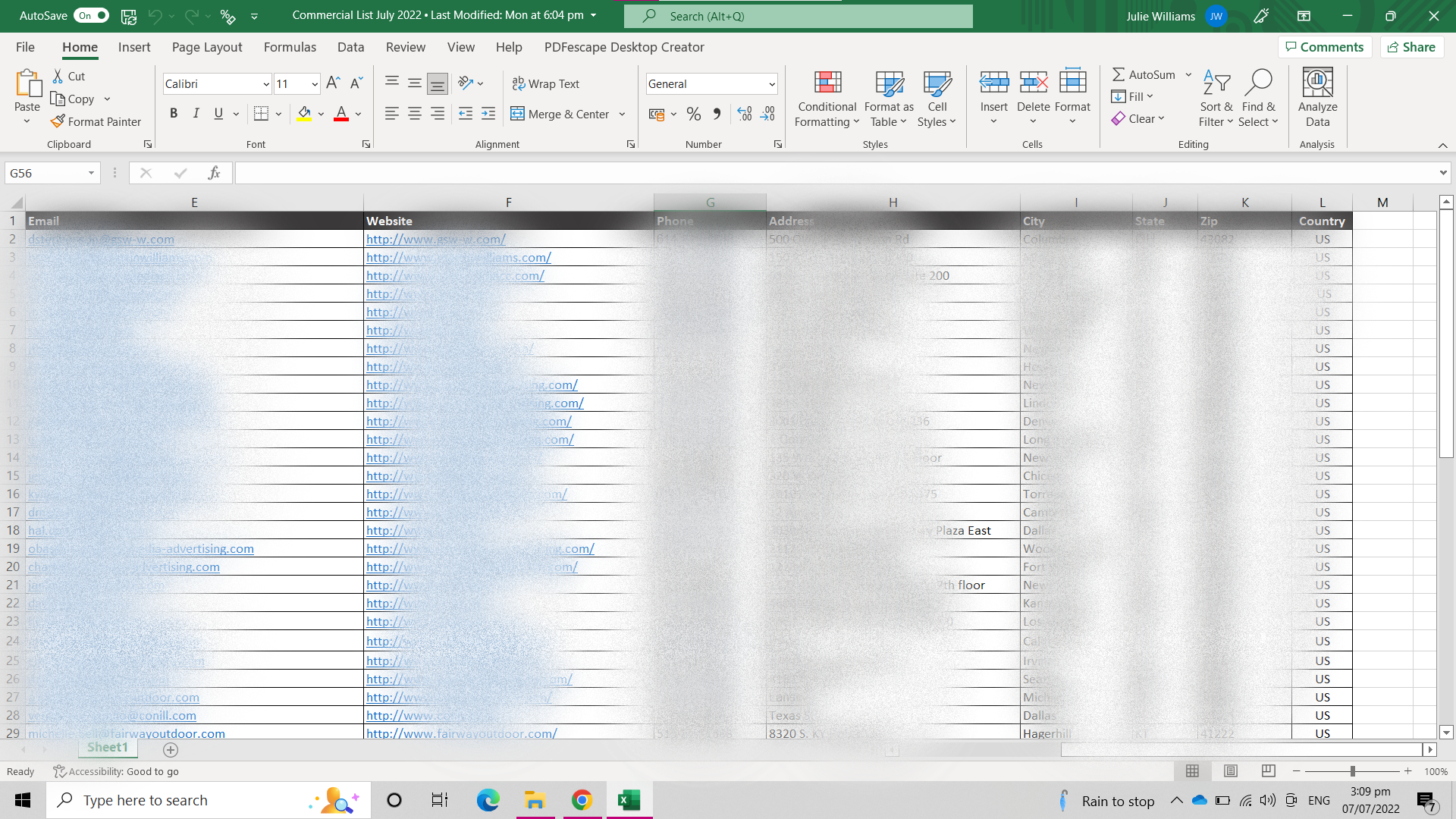Click the Share button
Viewport: 1456px width, 819px height.
(1412, 47)
